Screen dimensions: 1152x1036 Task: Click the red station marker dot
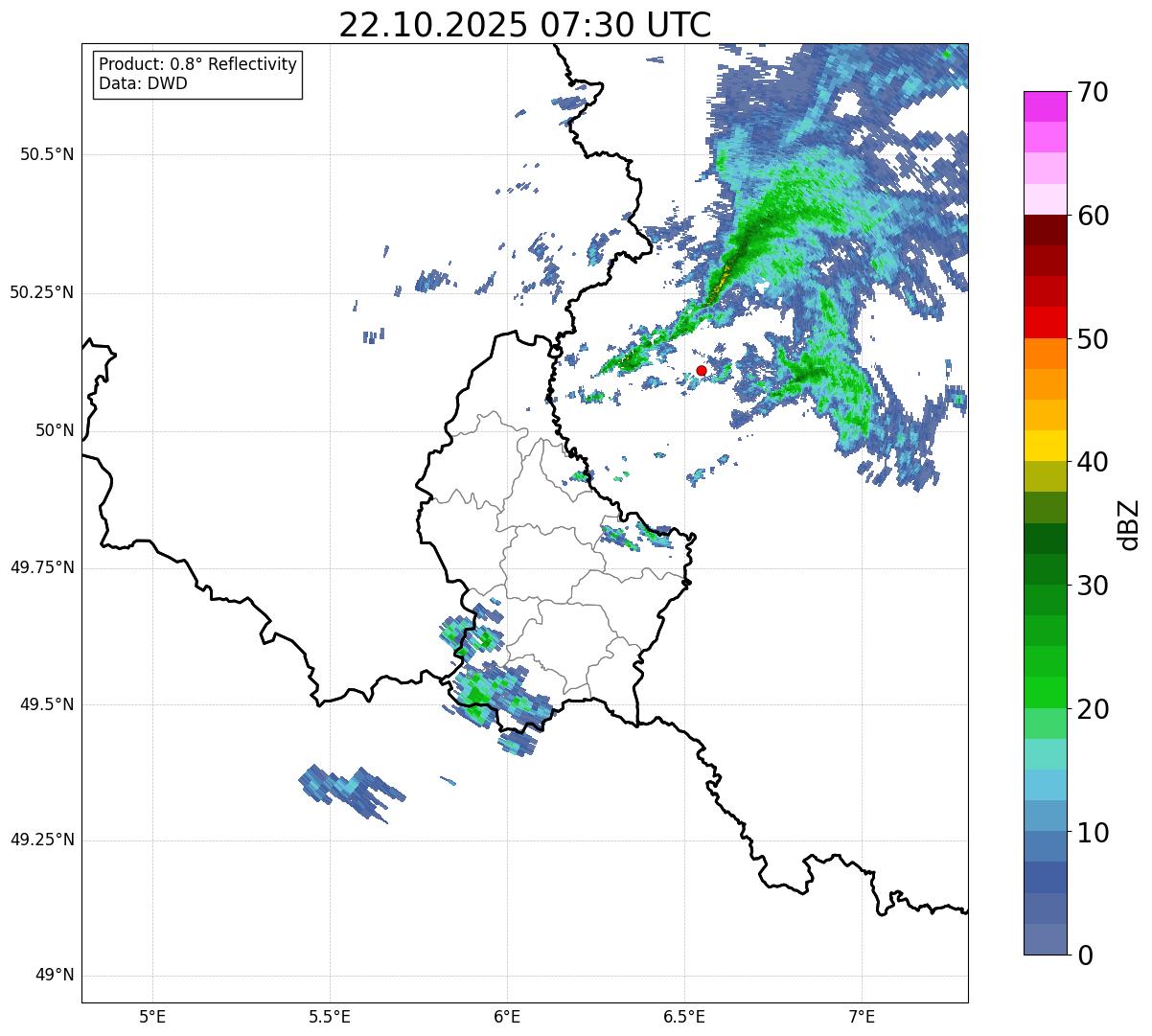[702, 370]
